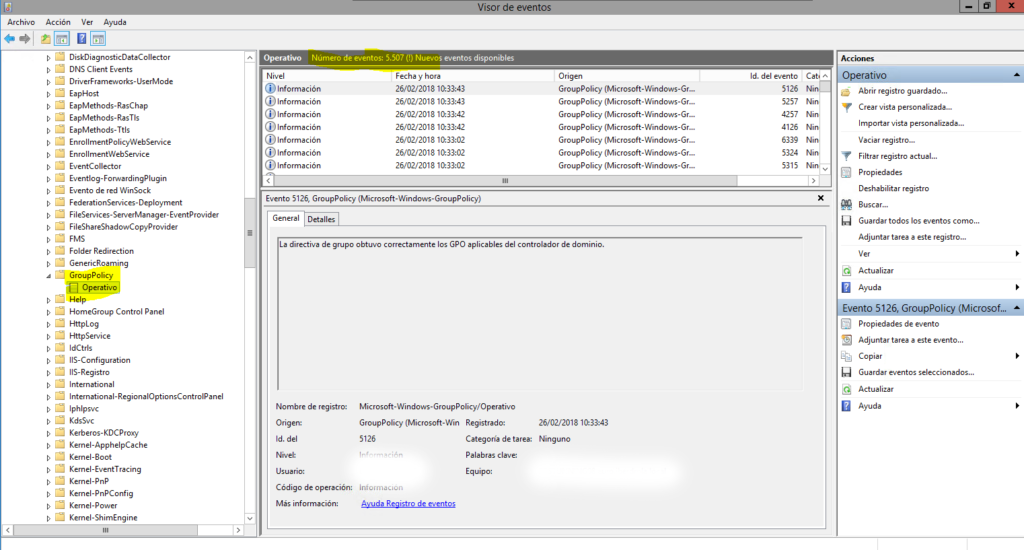The width and height of the screenshot is (1024, 550).
Task: Click the Adjuntar tarea a este evento icon
Action: [846, 340]
